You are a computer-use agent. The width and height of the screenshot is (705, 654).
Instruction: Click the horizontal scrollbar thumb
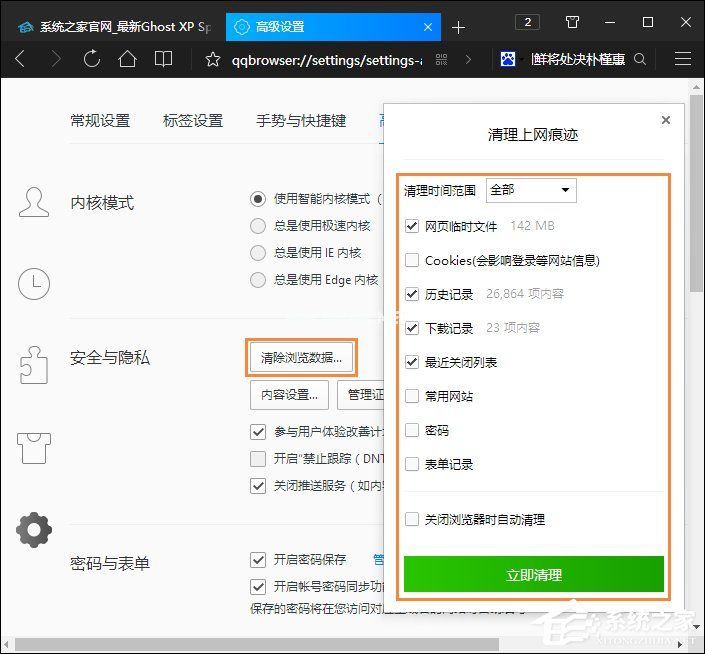pyautogui.click(x=257, y=645)
